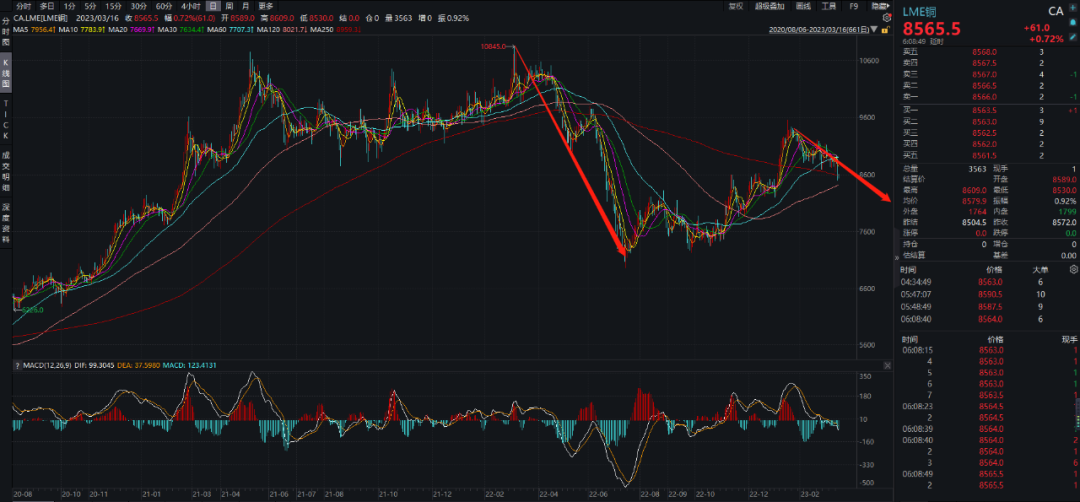Open 深度资料 view in left sidebar
The height and width of the screenshot is (502, 1080).
click(6, 224)
